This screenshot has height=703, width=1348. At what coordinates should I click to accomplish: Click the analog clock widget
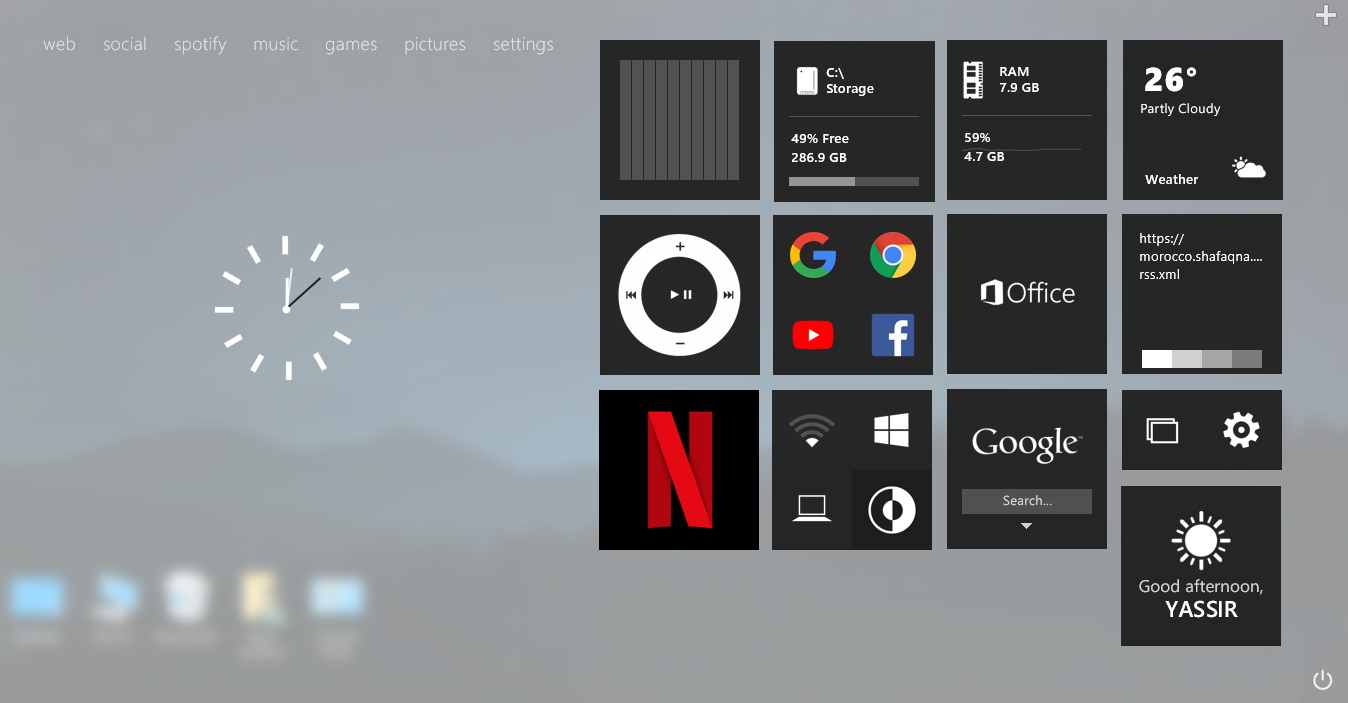(x=287, y=307)
